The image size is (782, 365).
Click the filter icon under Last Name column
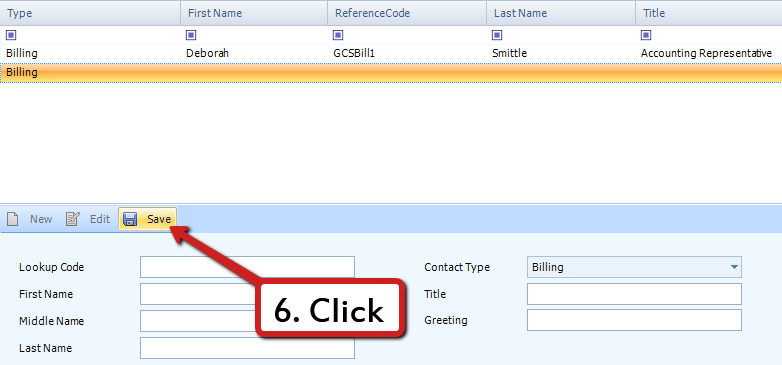(497, 35)
